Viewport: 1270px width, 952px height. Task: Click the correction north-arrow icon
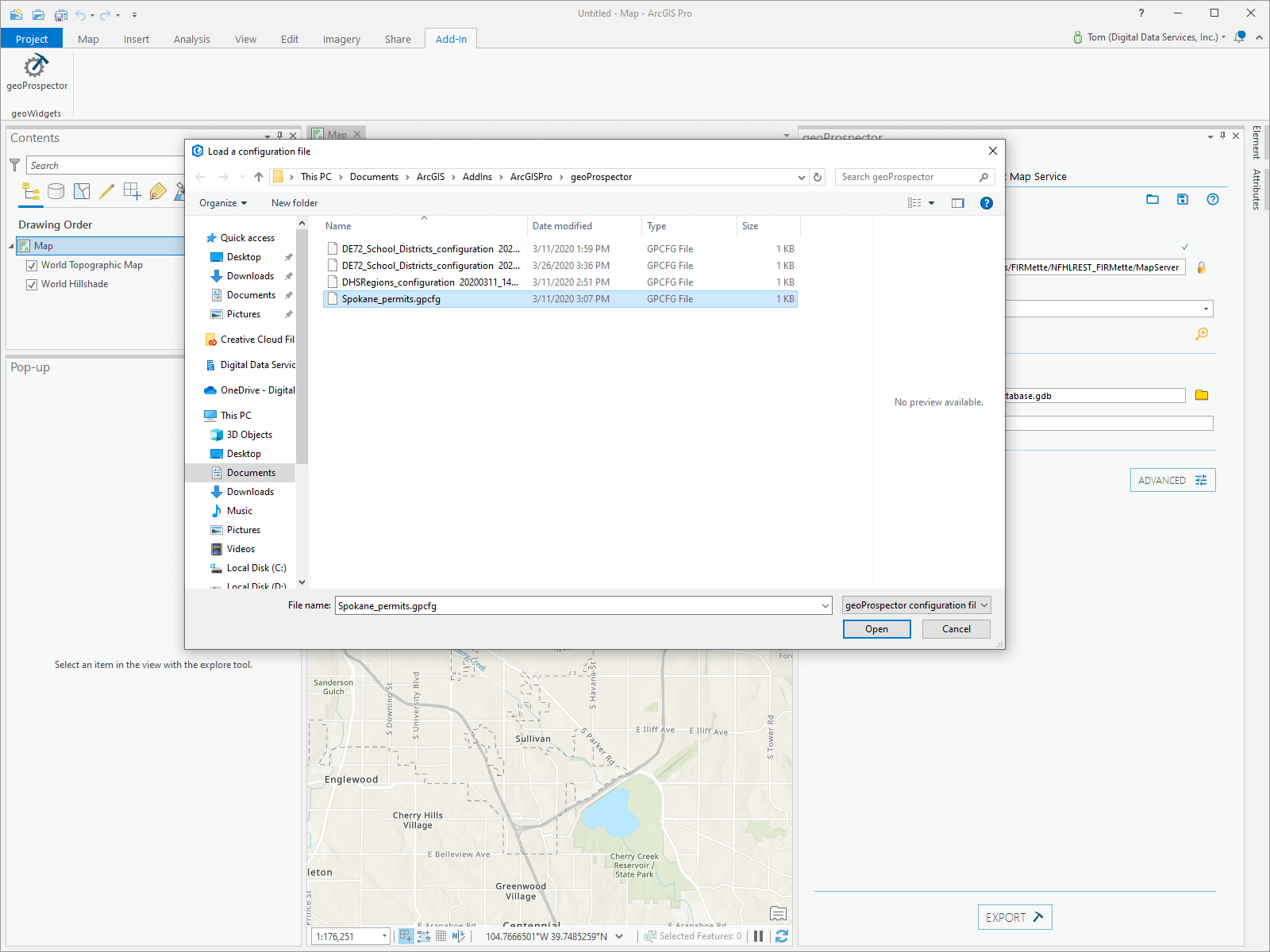pyautogui.click(x=458, y=936)
